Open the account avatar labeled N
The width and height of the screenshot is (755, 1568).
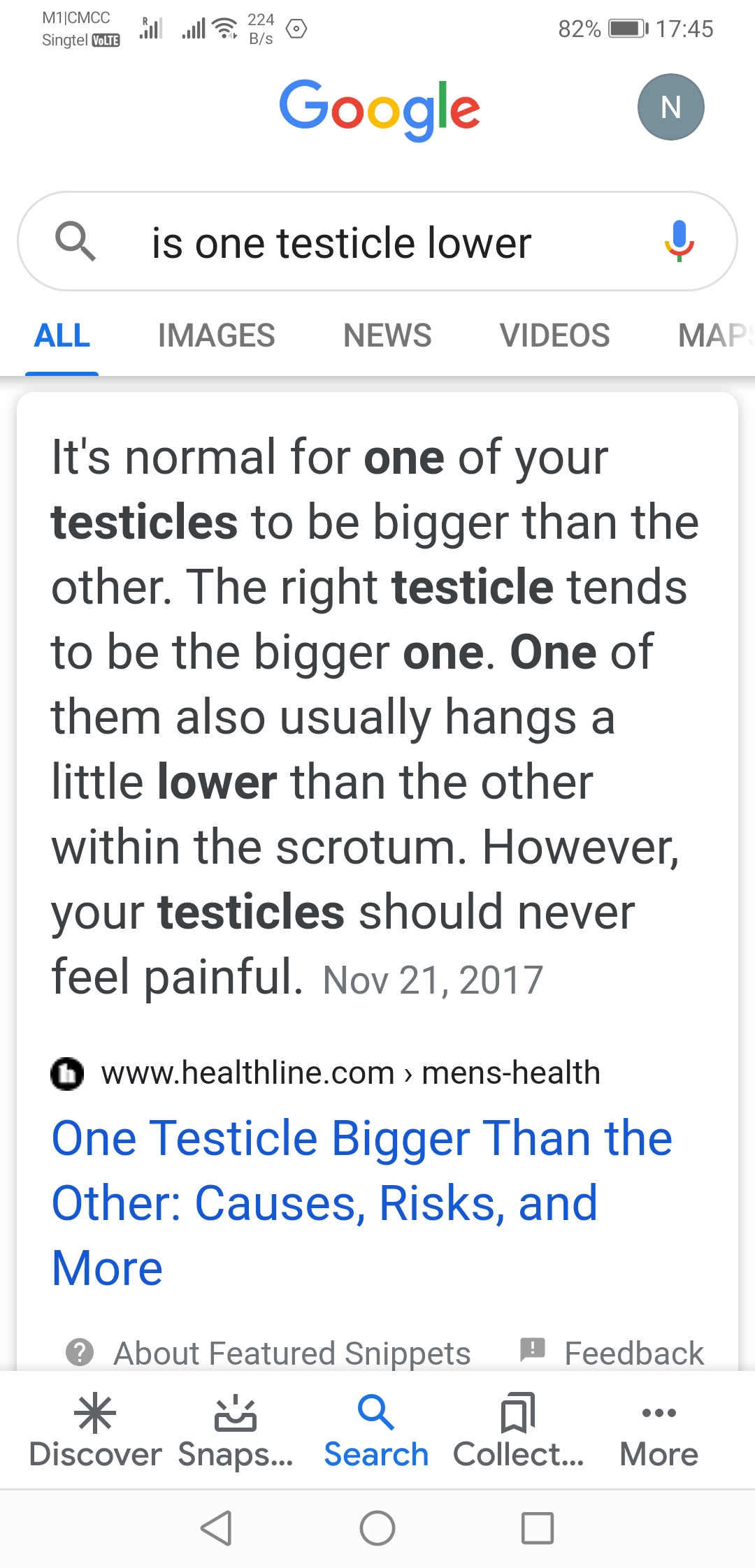tap(670, 107)
